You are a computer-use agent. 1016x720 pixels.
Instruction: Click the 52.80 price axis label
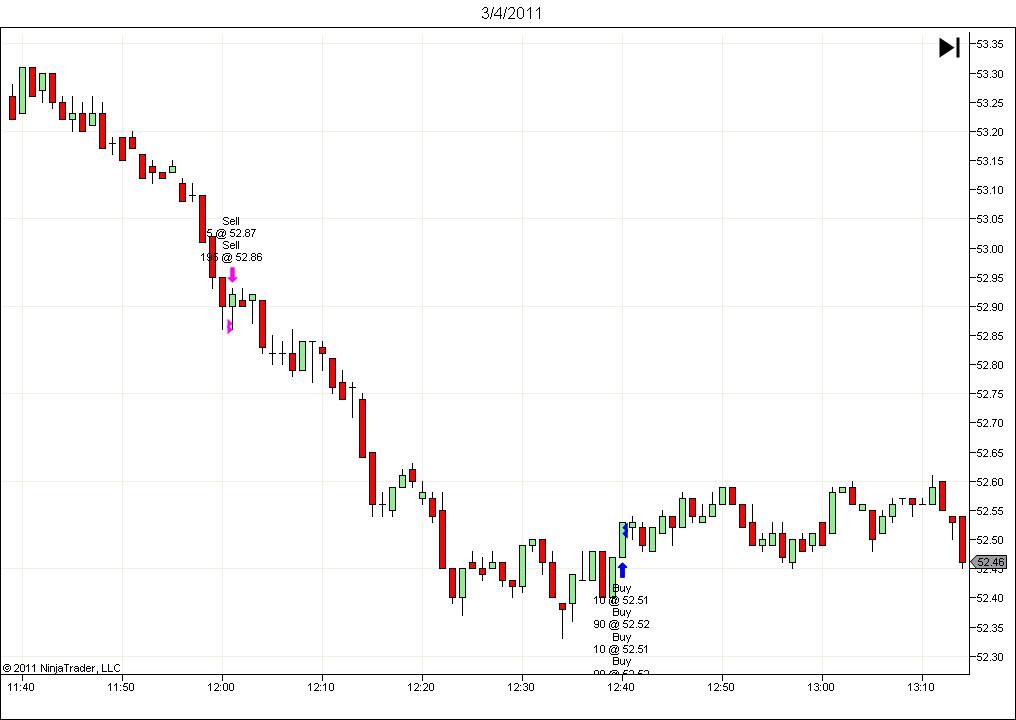point(989,365)
